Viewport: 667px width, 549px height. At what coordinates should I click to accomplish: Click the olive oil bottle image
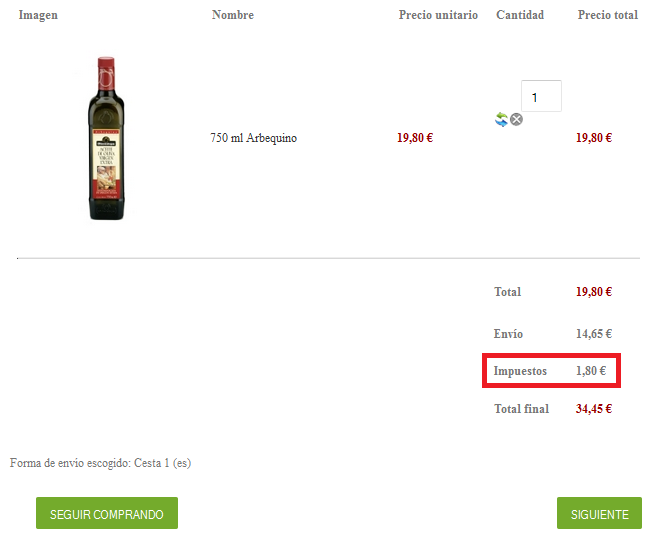[x=105, y=138]
